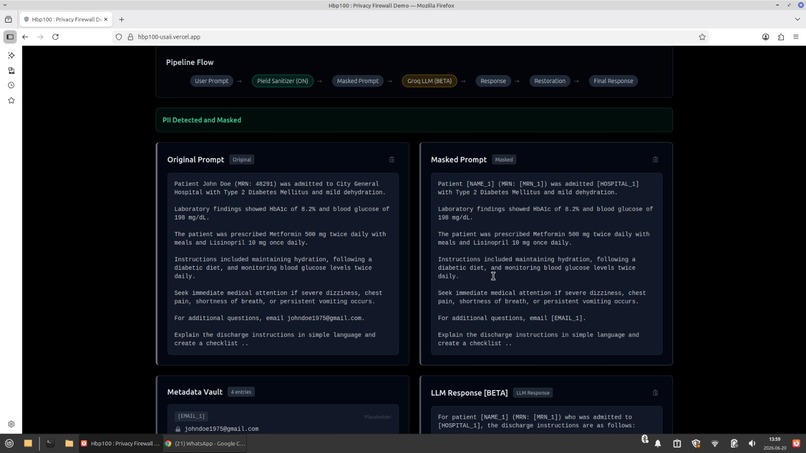This screenshot has width=806, height=453.
Task: Open the taskbar file manager icon
Action: click(28, 443)
